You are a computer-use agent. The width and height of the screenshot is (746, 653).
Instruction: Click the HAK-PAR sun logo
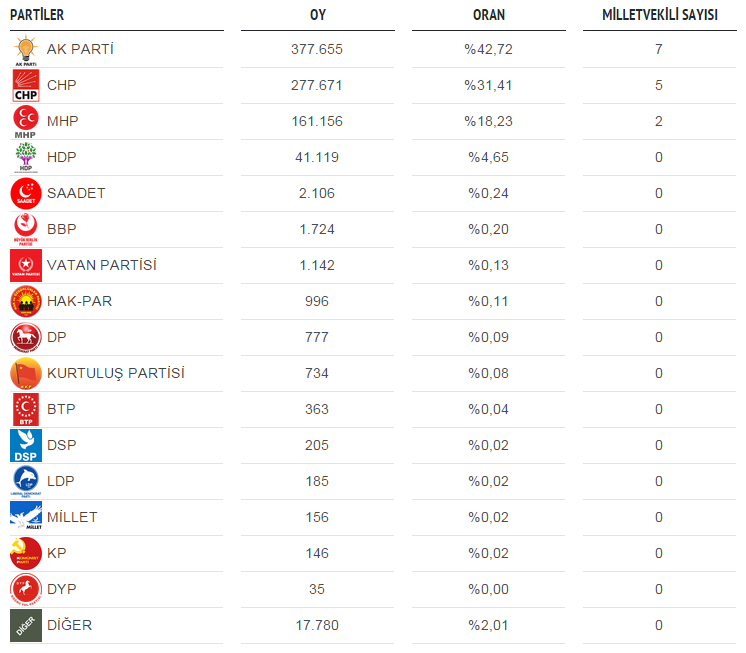pyautogui.click(x=26, y=302)
